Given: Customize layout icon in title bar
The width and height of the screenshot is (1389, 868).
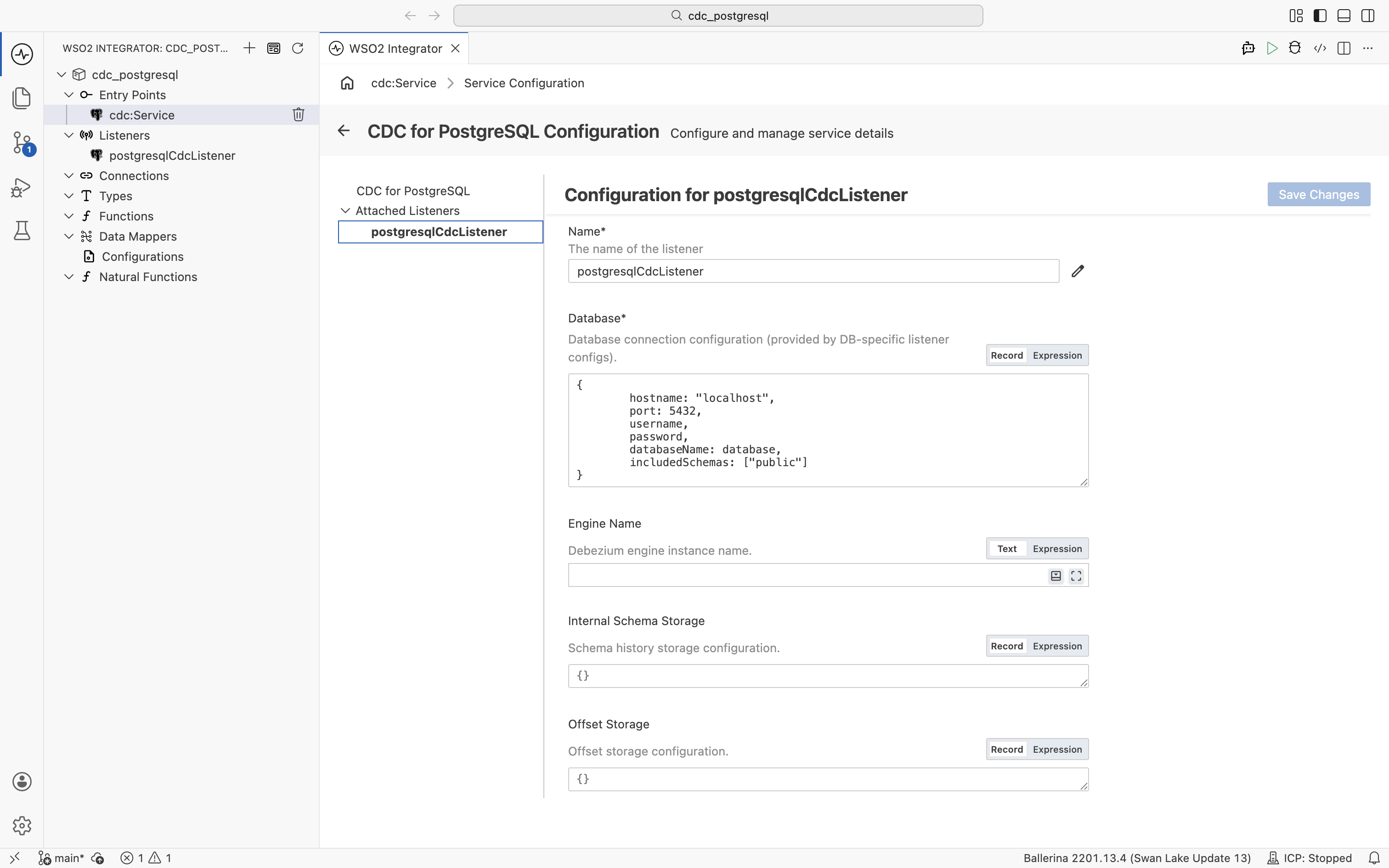Looking at the screenshot, I should pos(1296,16).
